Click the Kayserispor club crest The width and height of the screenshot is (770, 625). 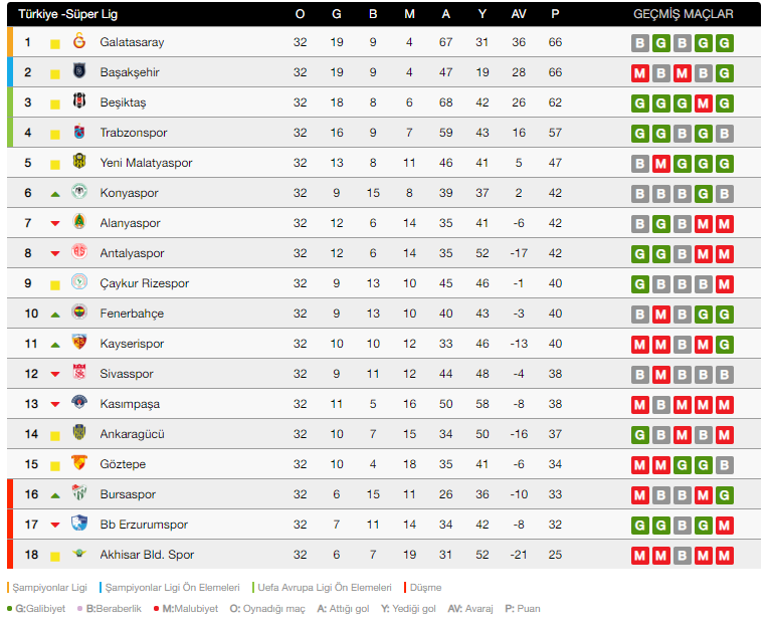[x=79, y=343]
